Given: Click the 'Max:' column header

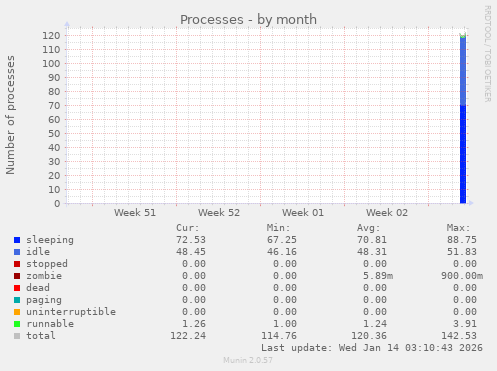Looking at the screenshot, I should [459, 228].
